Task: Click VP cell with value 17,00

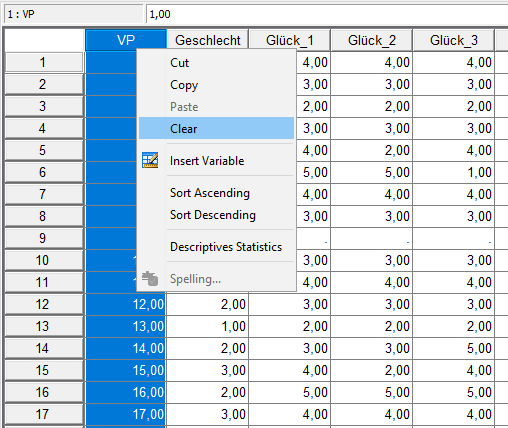Action: pos(126,414)
